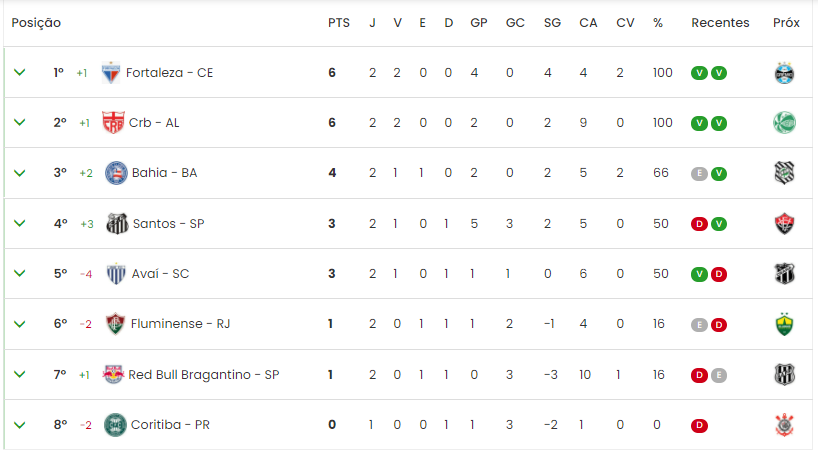The width and height of the screenshot is (818, 455).
Task: Open the Avaí - SC team link
Action: pos(160,273)
